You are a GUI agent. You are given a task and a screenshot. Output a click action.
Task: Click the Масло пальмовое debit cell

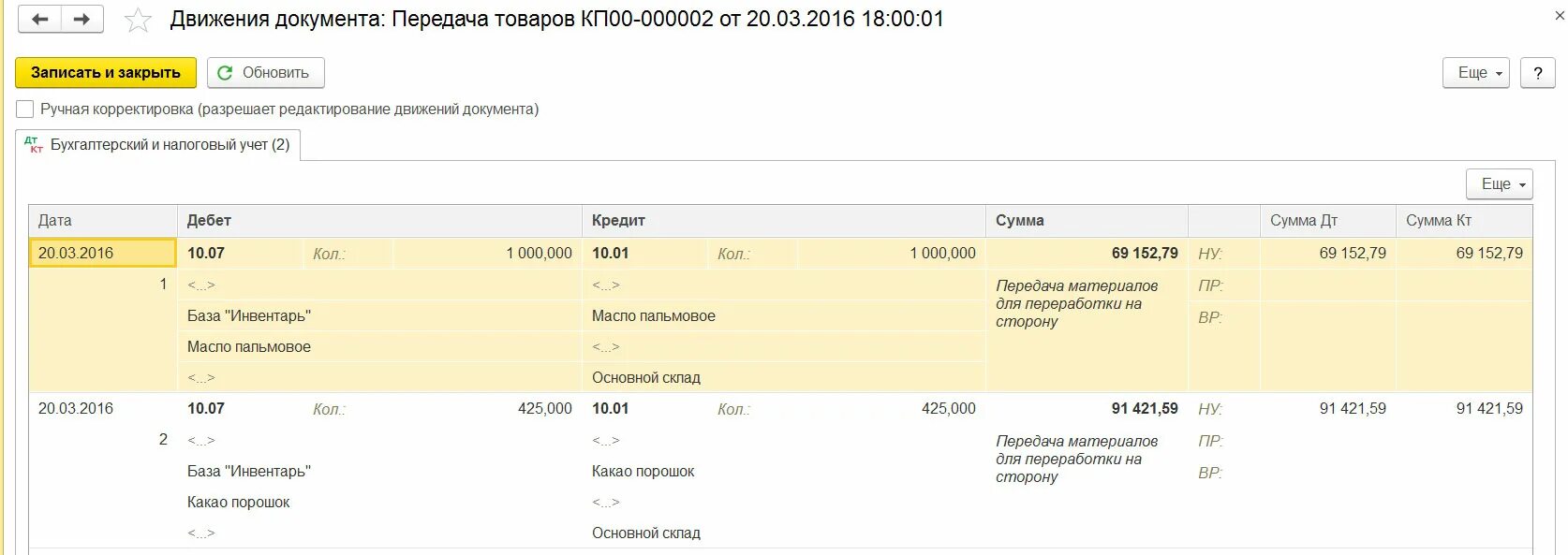tap(249, 346)
